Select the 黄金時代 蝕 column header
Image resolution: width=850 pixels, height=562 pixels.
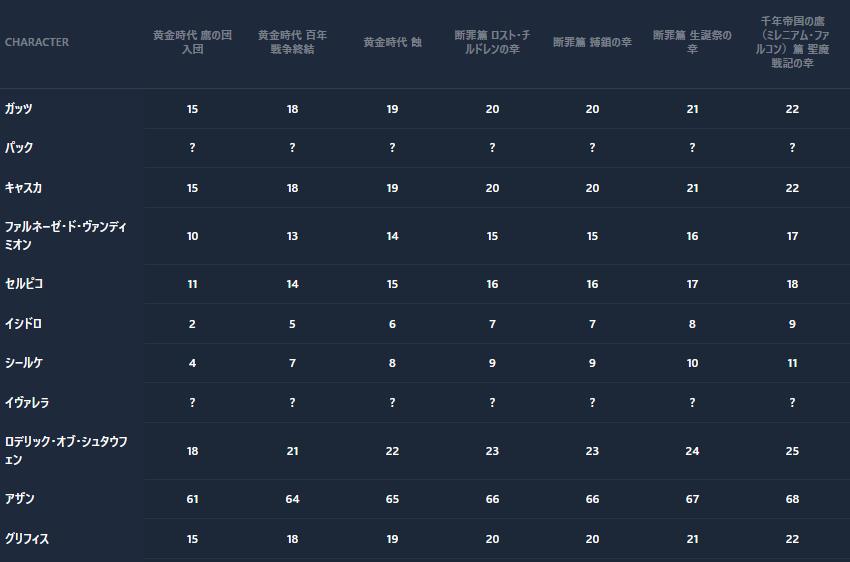click(x=392, y=42)
